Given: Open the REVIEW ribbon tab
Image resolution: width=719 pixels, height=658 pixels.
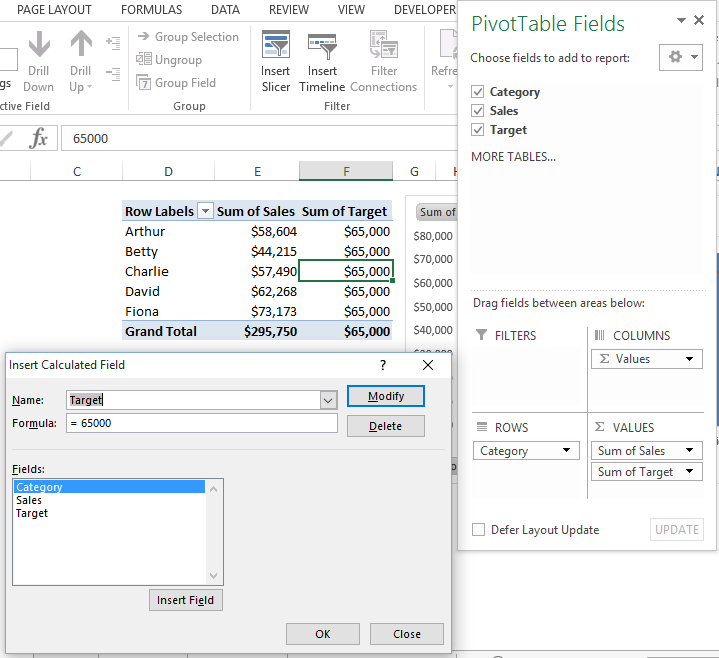Looking at the screenshot, I should pos(288,10).
